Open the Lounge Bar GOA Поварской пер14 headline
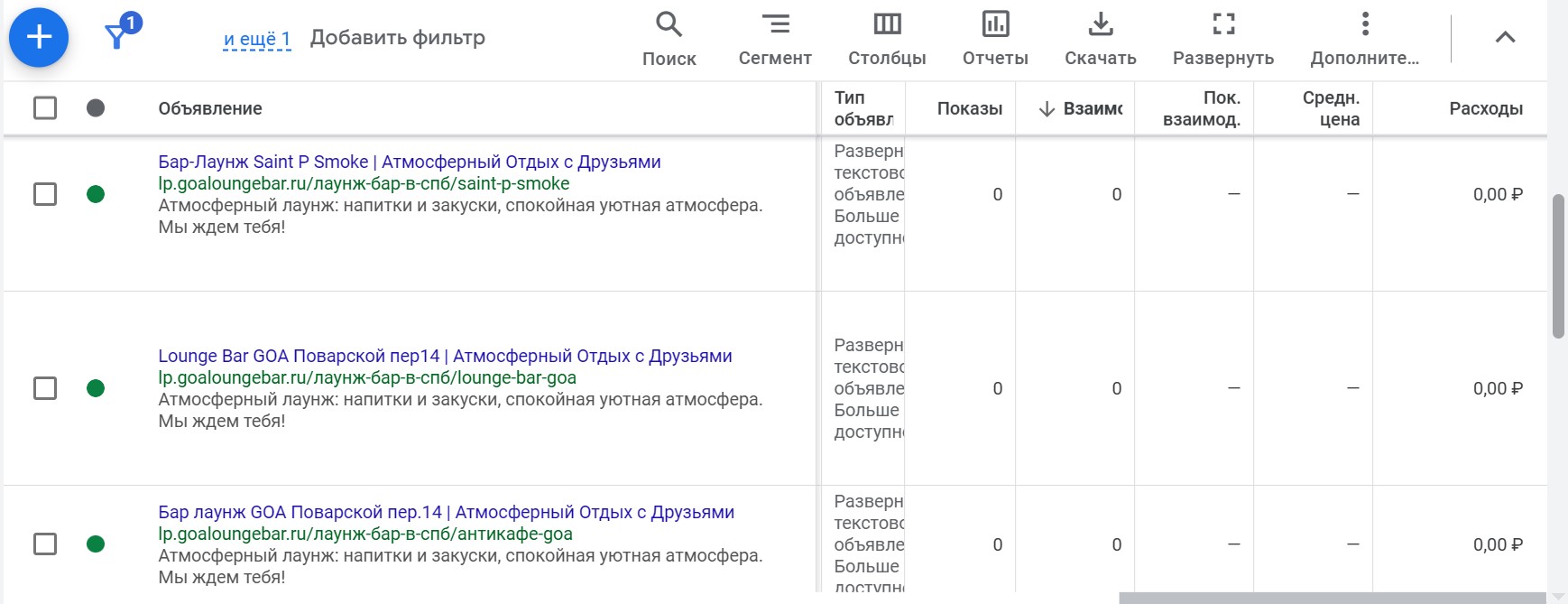The height and width of the screenshot is (604, 1568). (x=445, y=356)
